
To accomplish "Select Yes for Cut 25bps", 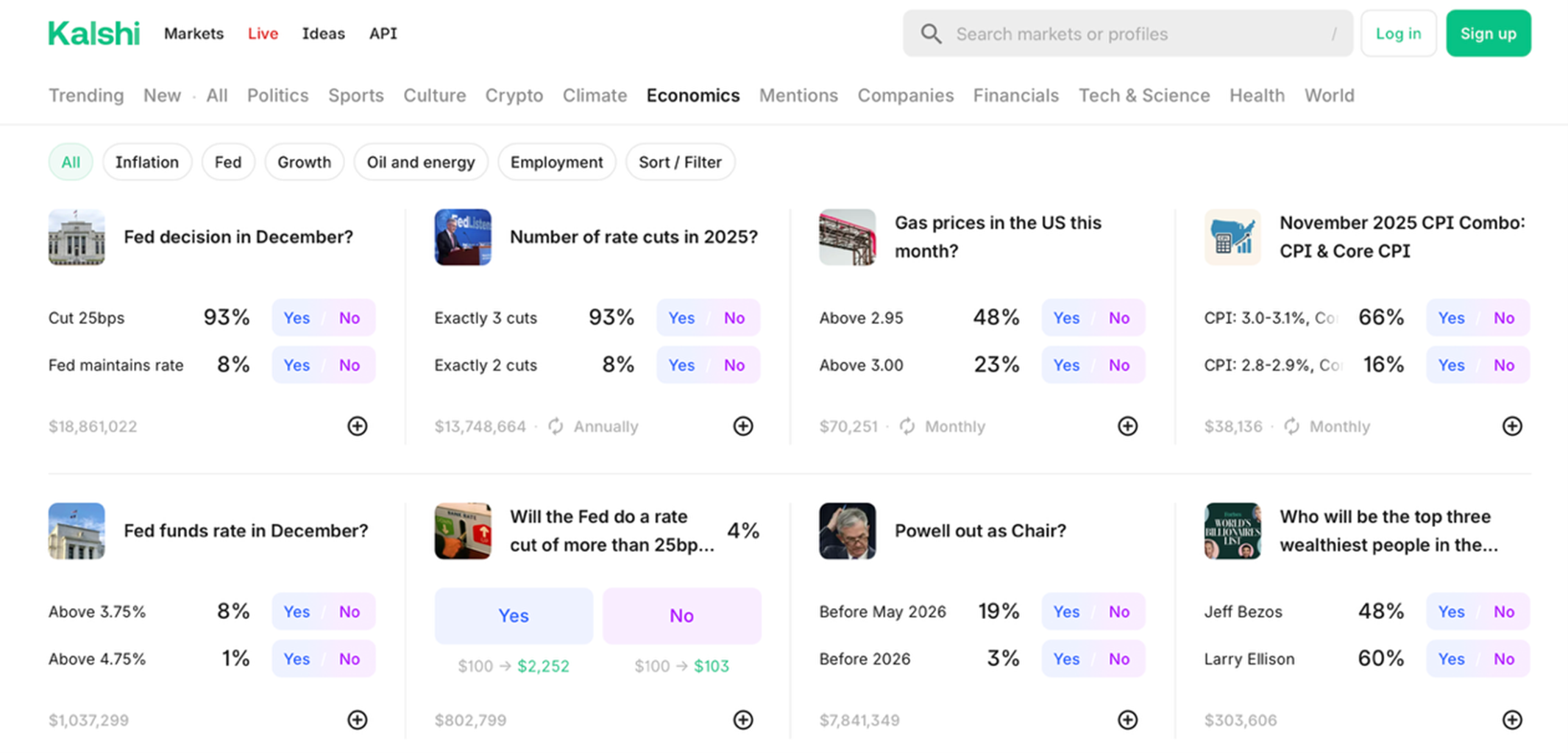I will pos(297,318).
